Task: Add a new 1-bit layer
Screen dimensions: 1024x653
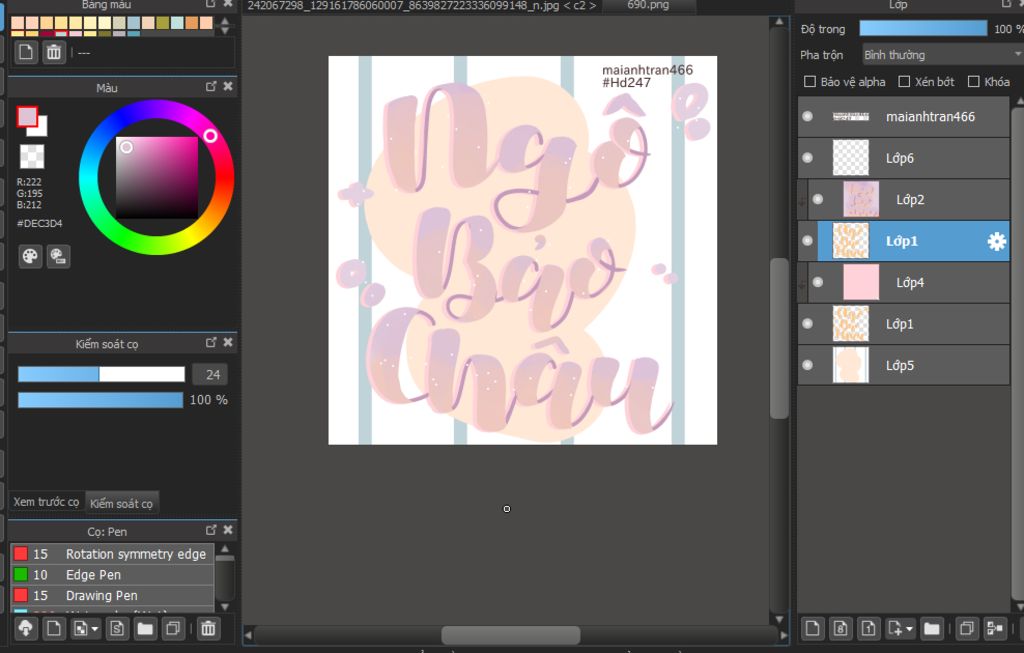Action: (869, 628)
